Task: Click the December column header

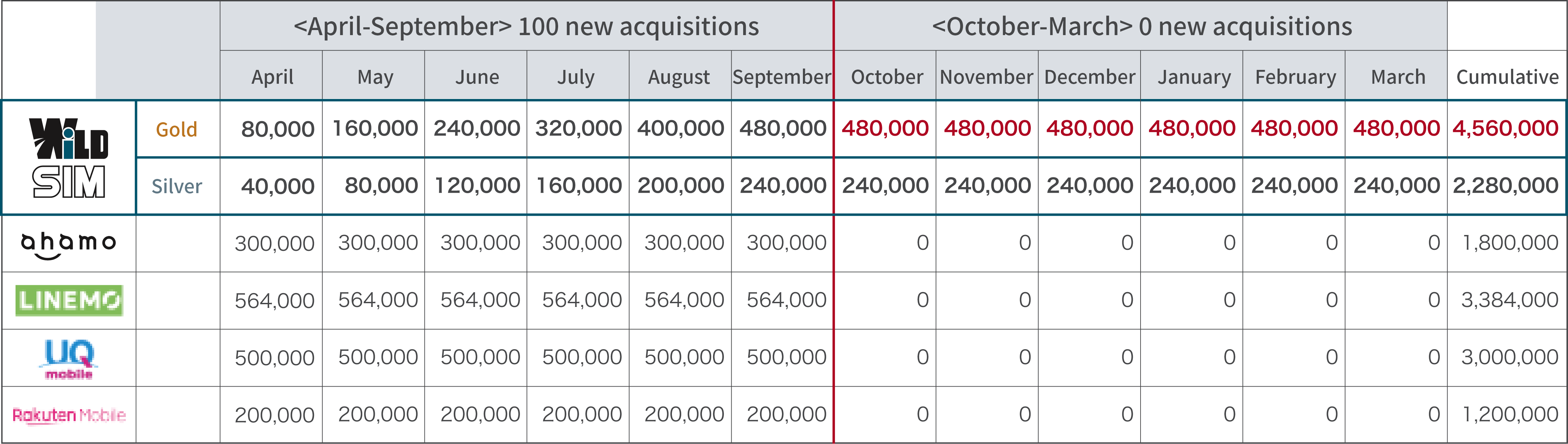Action: (1090, 77)
